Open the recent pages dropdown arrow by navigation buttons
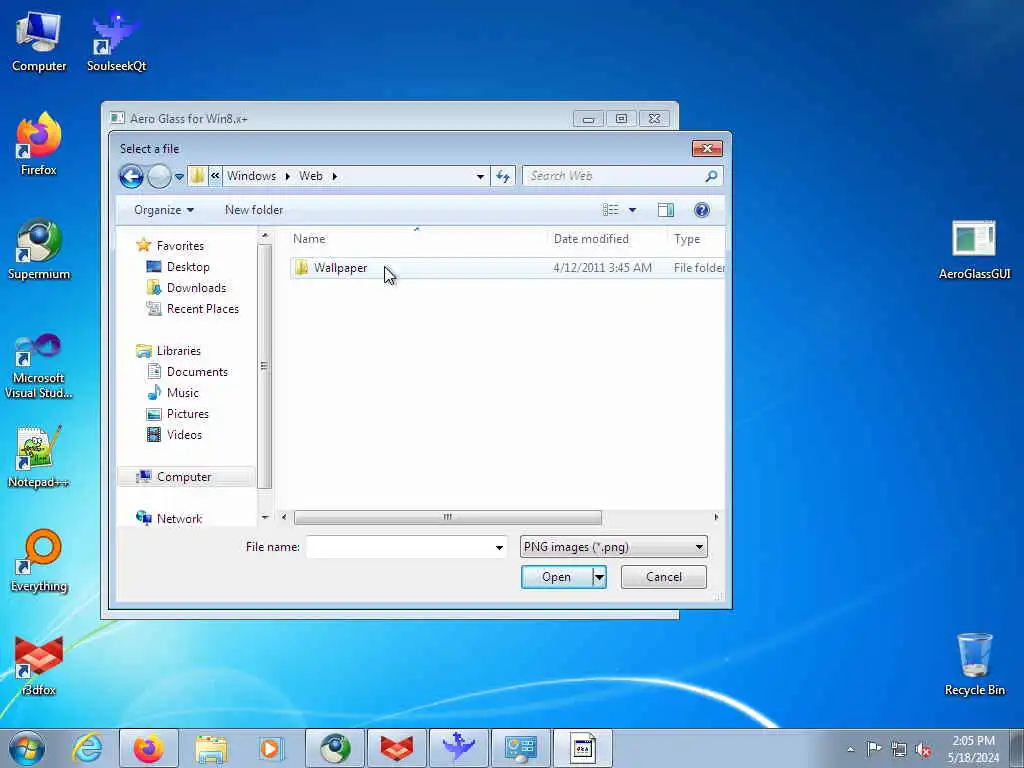Image resolution: width=1024 pixels, height=768 pixels. (x=179, y=176)
